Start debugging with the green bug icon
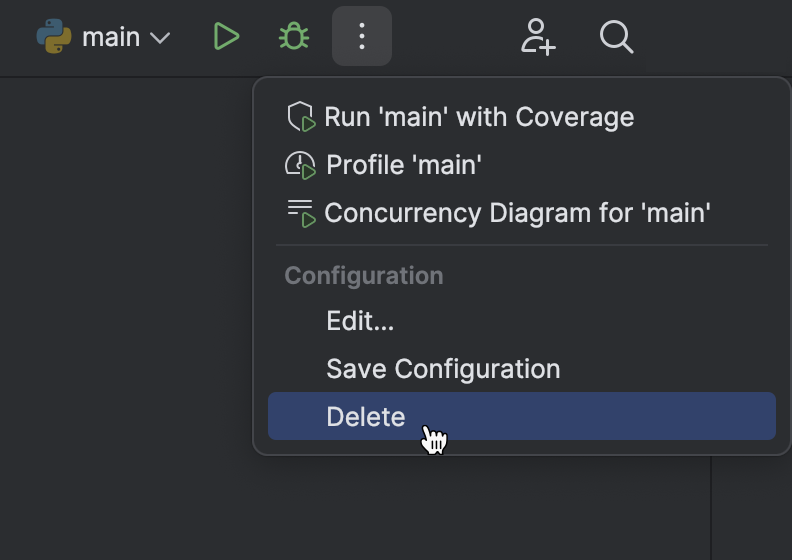This screenshot has height=560, width=792. pos(293,37)
